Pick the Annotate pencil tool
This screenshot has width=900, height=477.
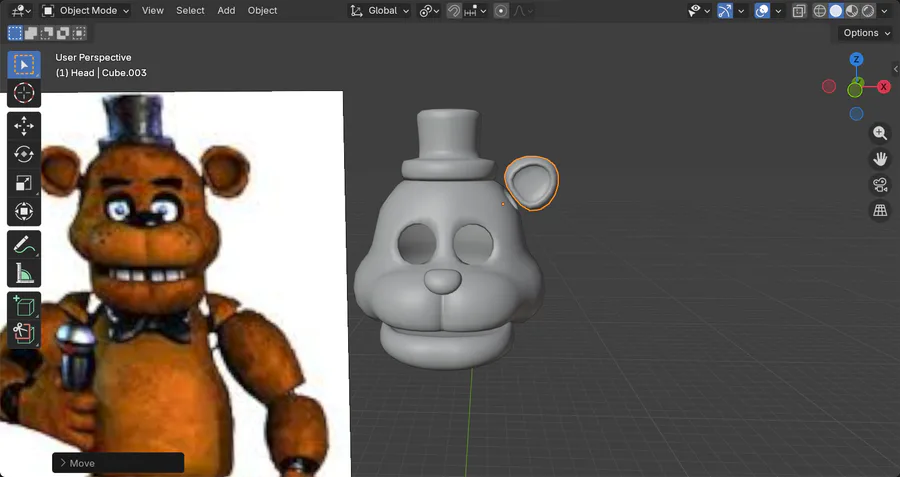point(24,245)
